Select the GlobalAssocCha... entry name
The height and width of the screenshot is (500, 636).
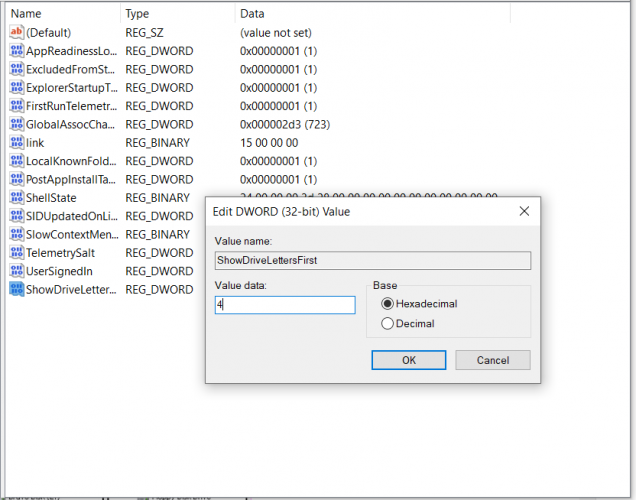(x=71, y=124)
